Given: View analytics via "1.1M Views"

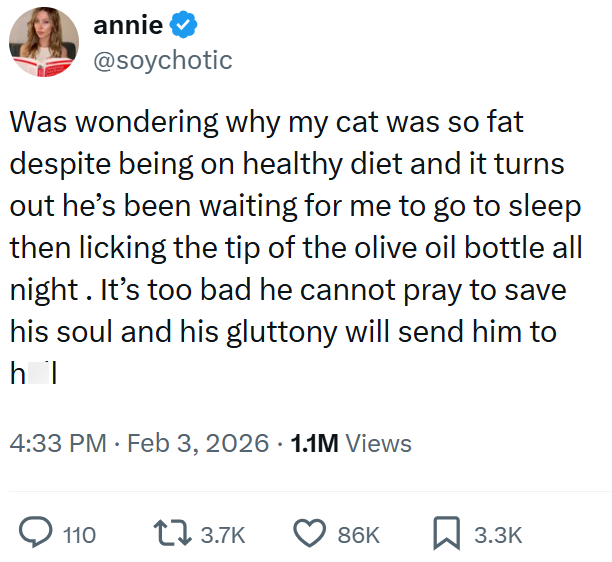Looking at the screenshot, I should [350, 443].
